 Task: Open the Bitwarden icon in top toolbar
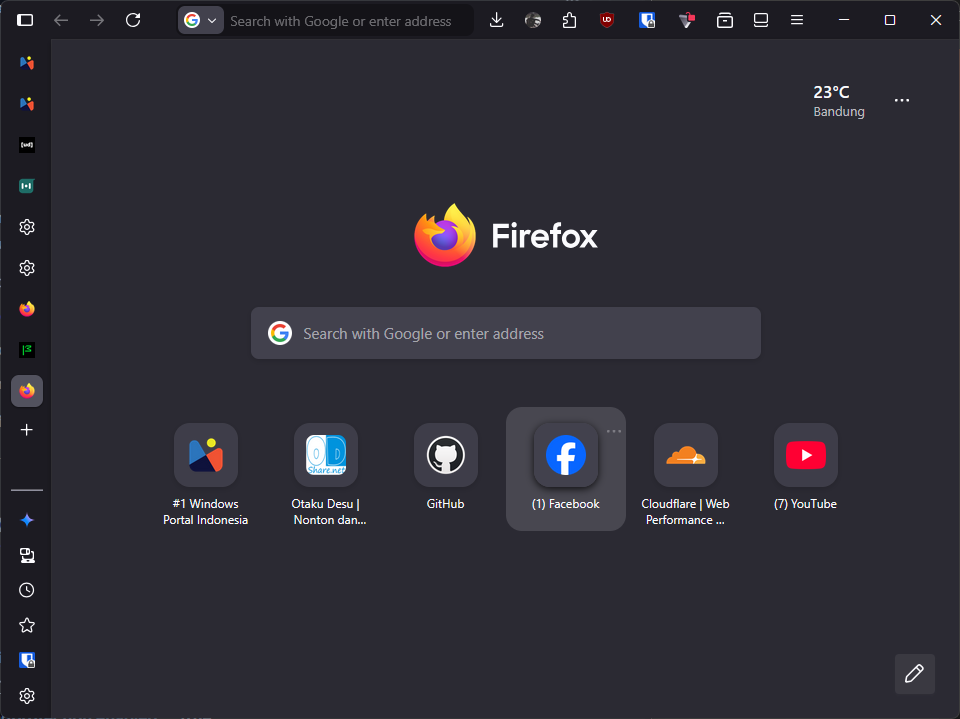pos(647,20)
